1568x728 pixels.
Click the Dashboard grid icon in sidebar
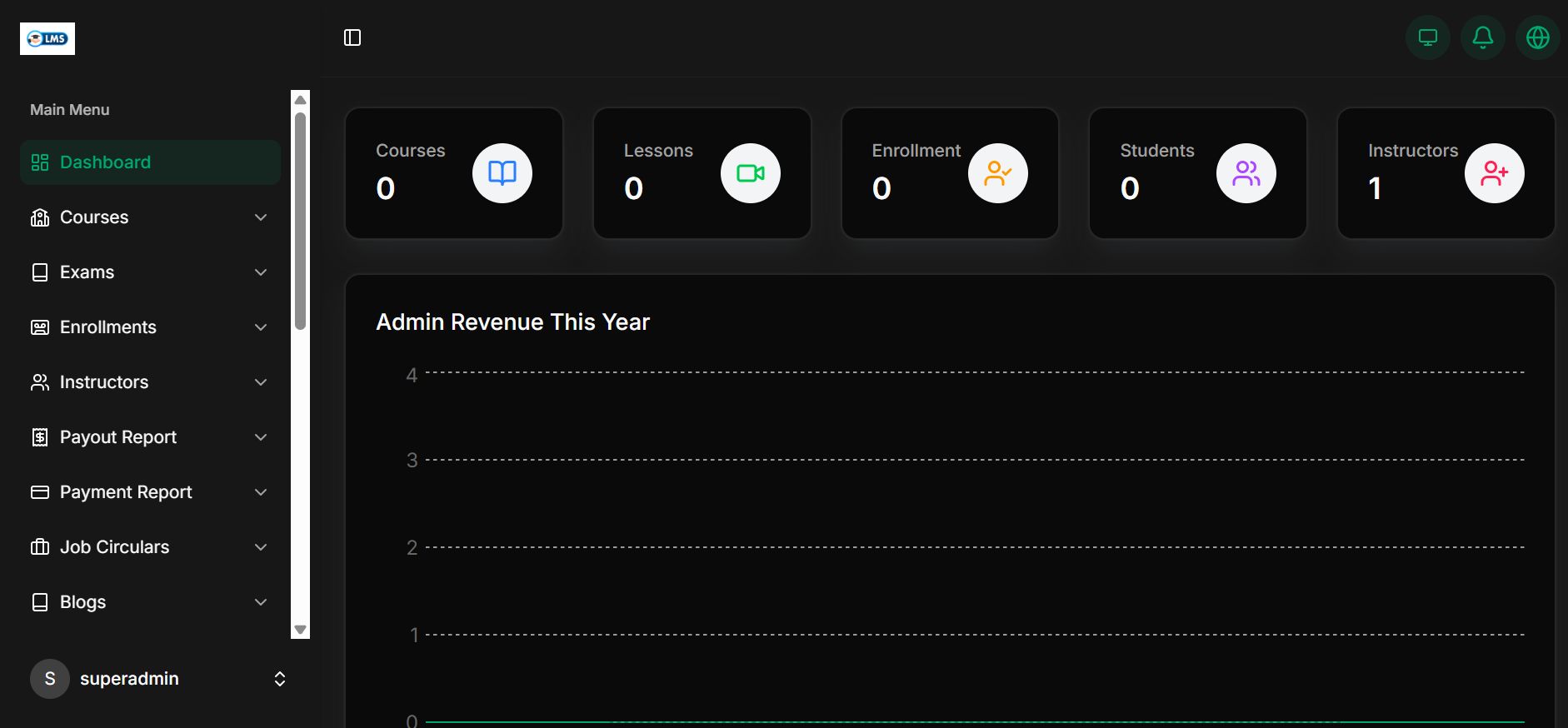[x=40, y=162]
